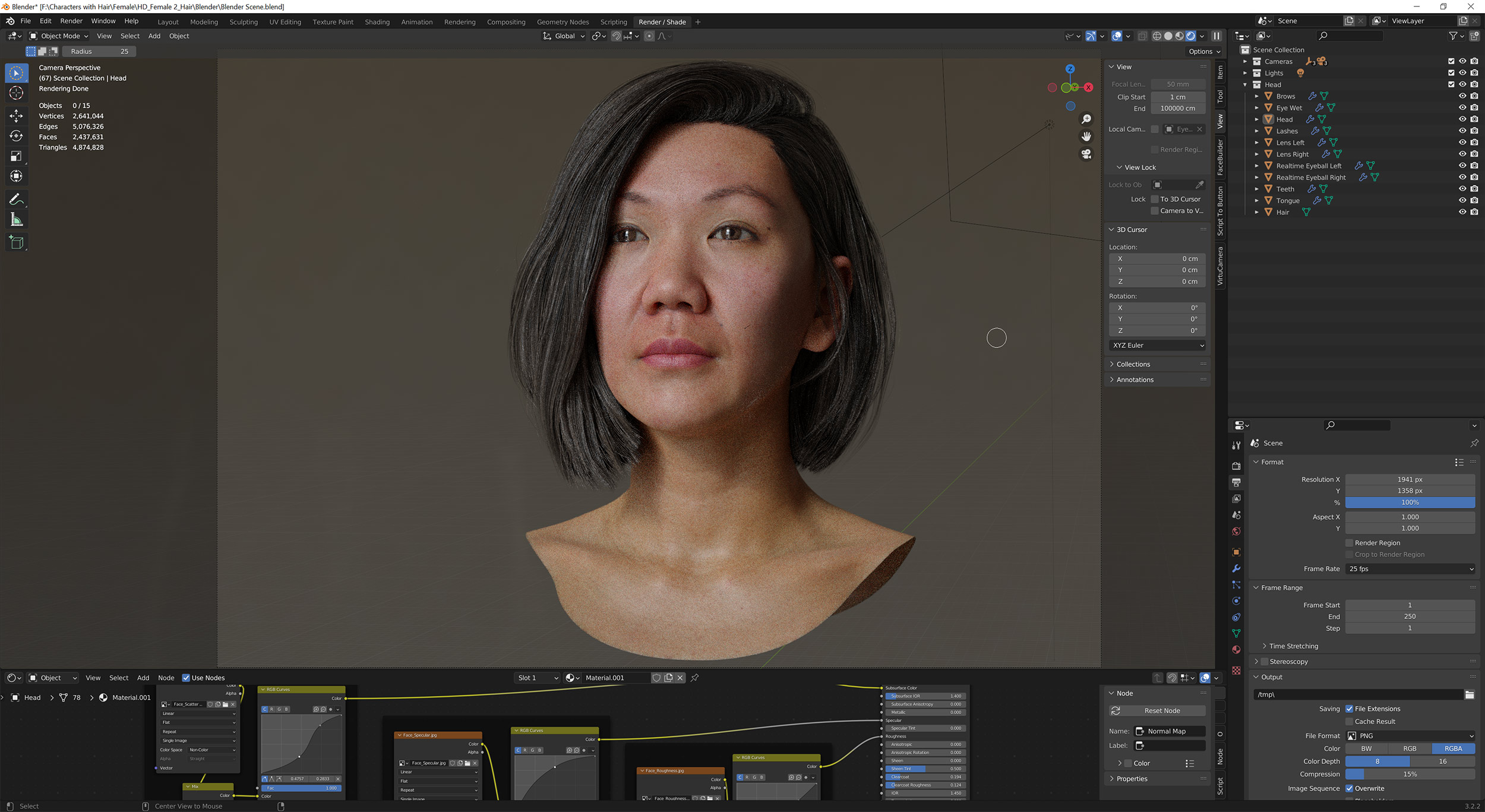
Task: Click the camera view icon in viewport
Action: pyautogui.click(x=1086, y=154)
